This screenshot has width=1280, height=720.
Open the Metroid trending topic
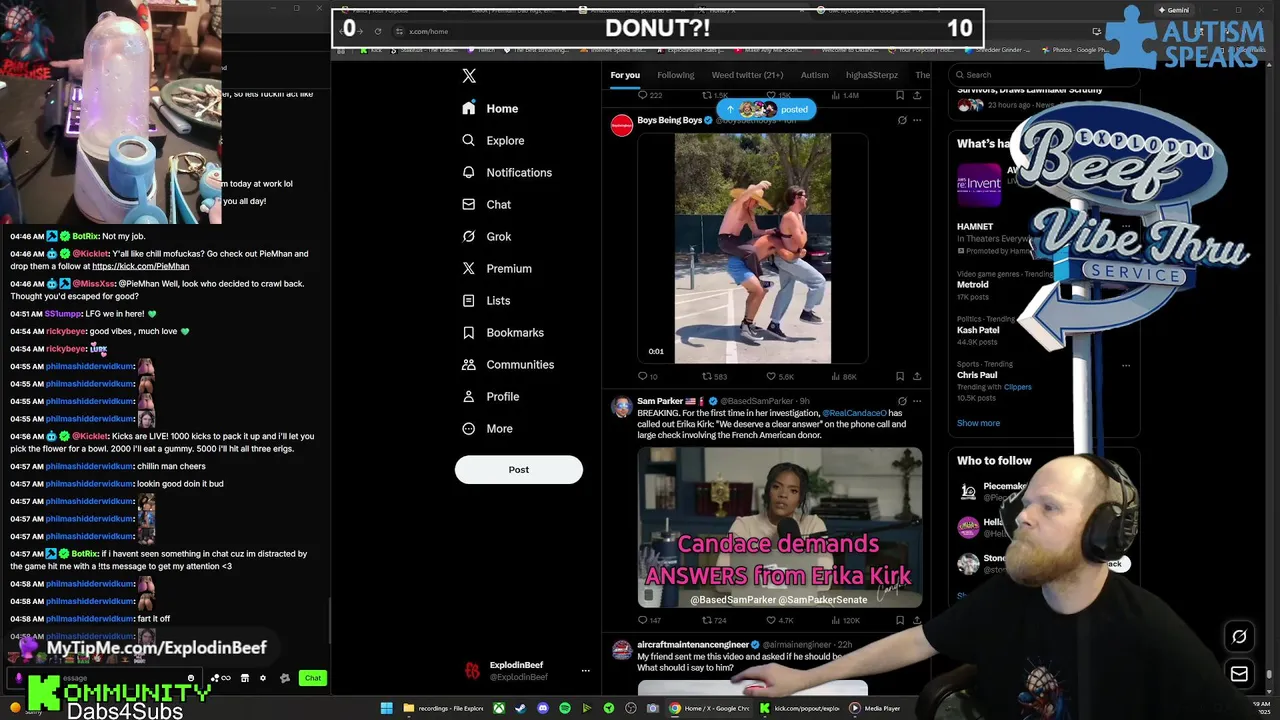click(973, 285)
